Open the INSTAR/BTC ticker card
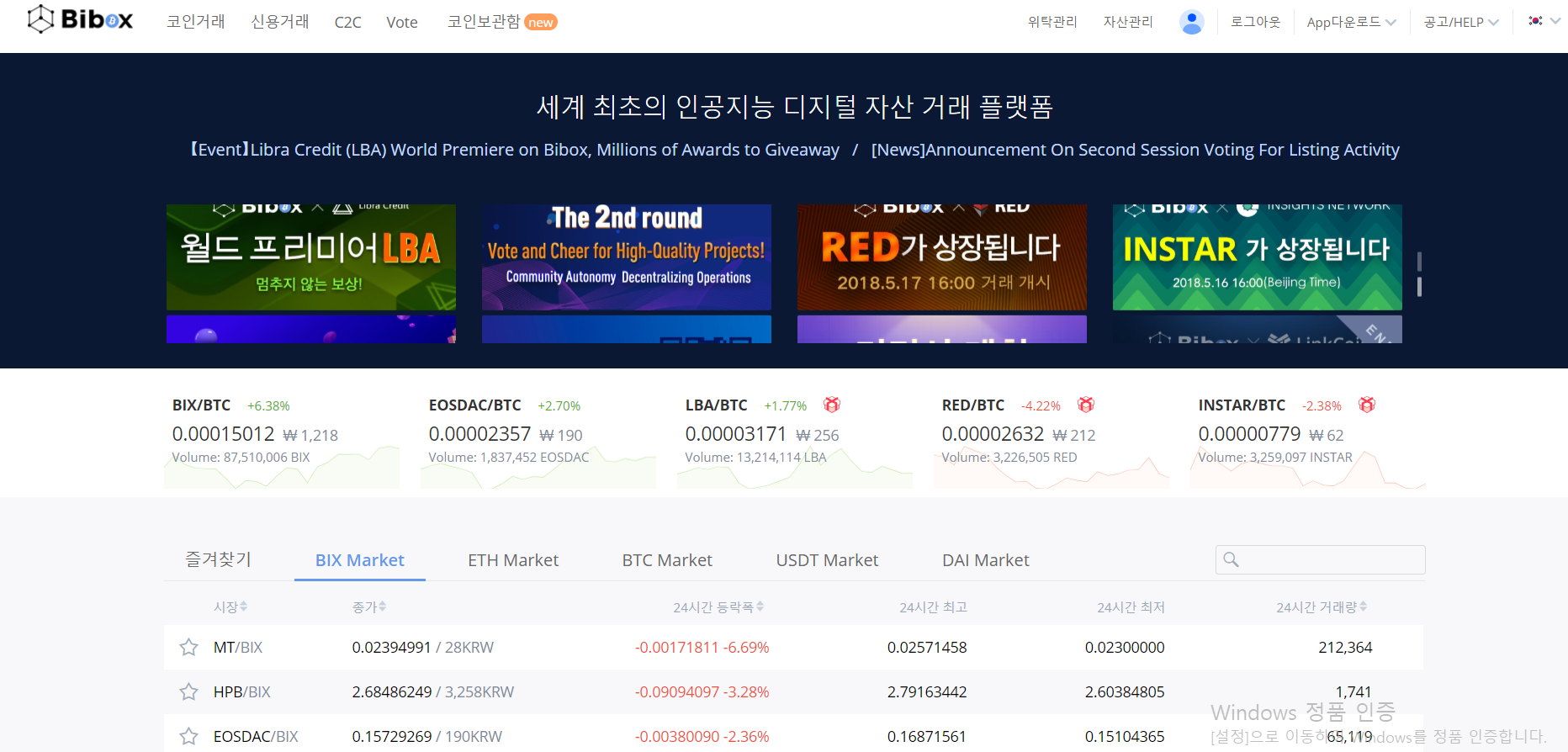Viewport: 1568px width, 752px height. [x=1308, y=442]
